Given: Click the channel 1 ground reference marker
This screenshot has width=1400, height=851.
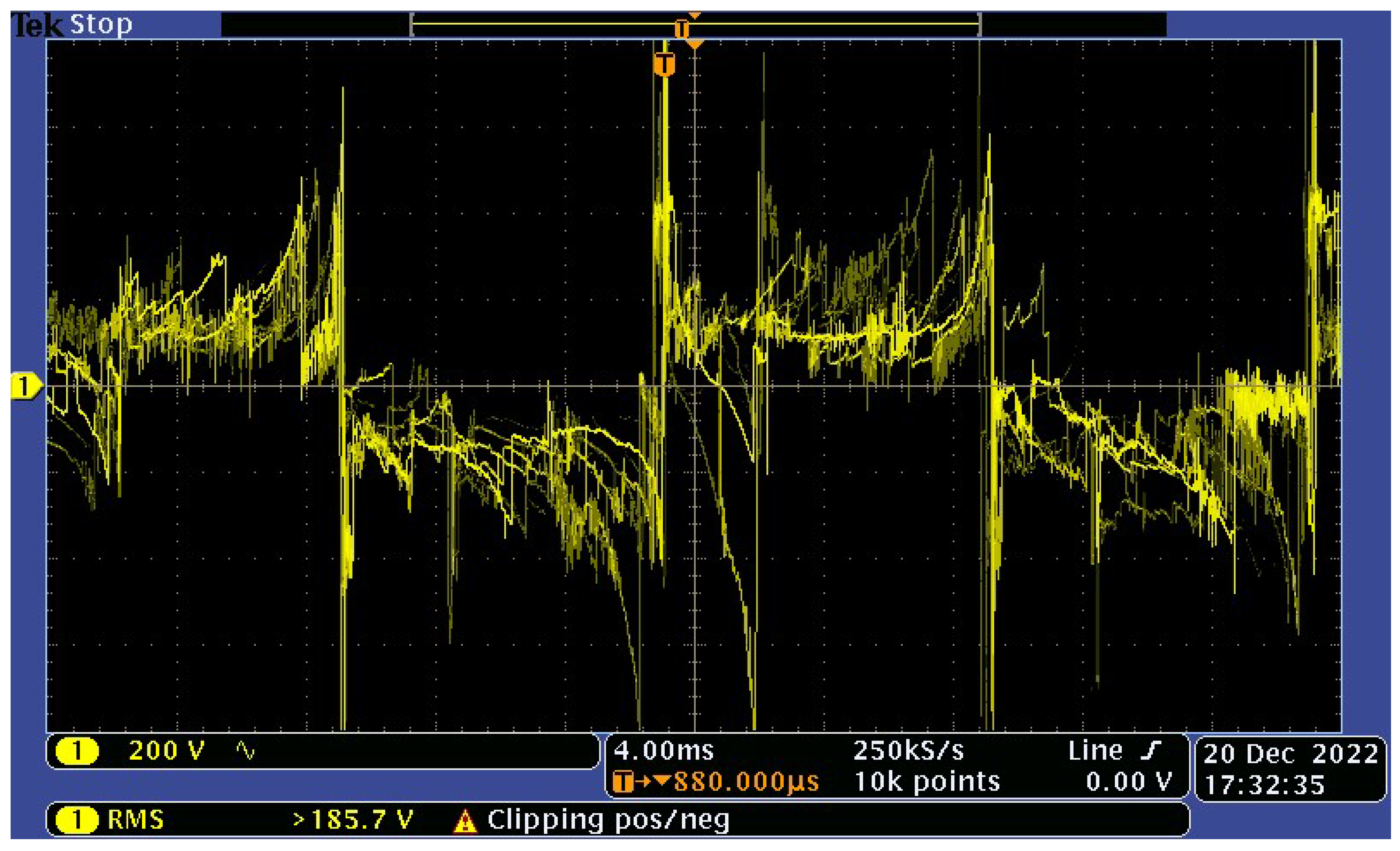Looking at the screenshot, I should 26,387.
